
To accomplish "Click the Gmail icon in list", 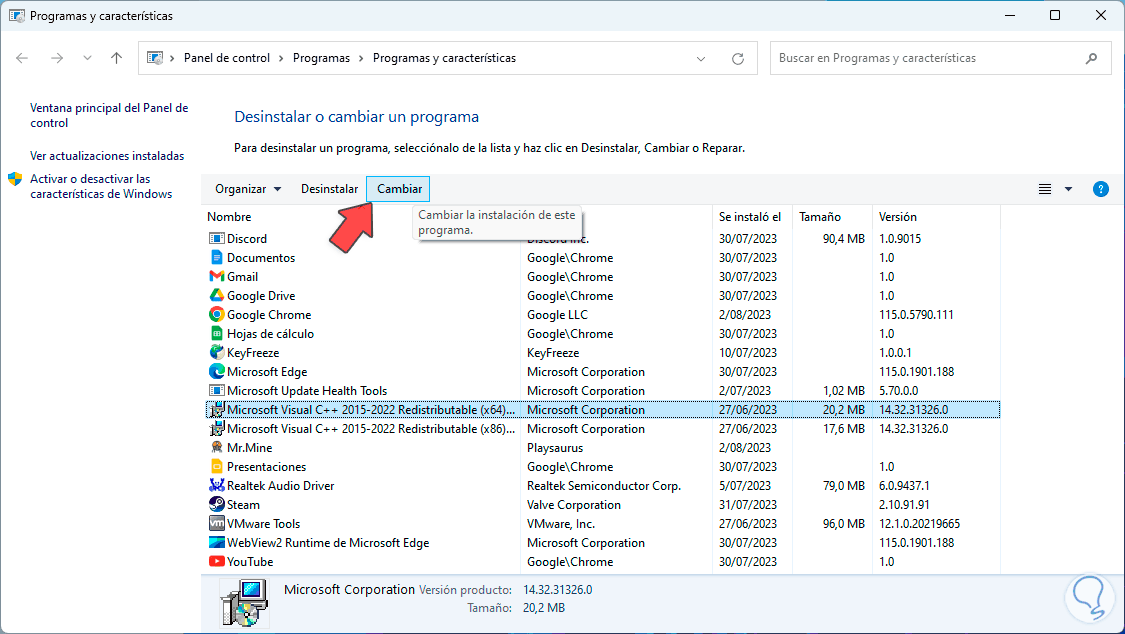I will coord(216,276).
